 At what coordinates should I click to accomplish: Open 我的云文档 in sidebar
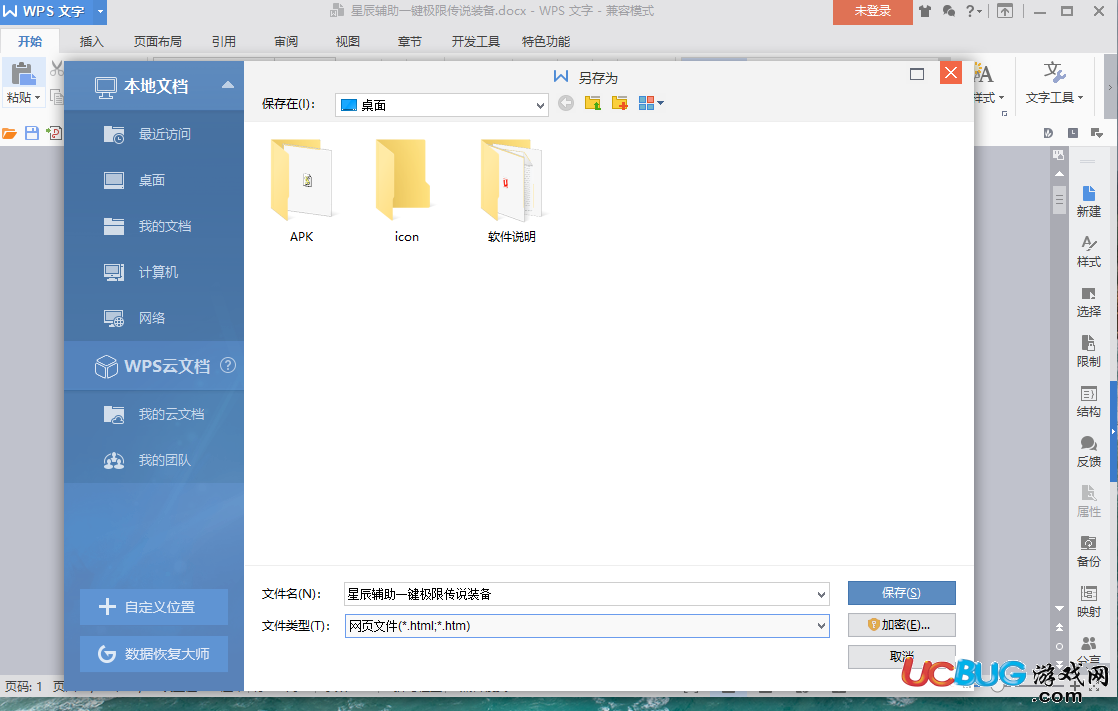(154, 414)
